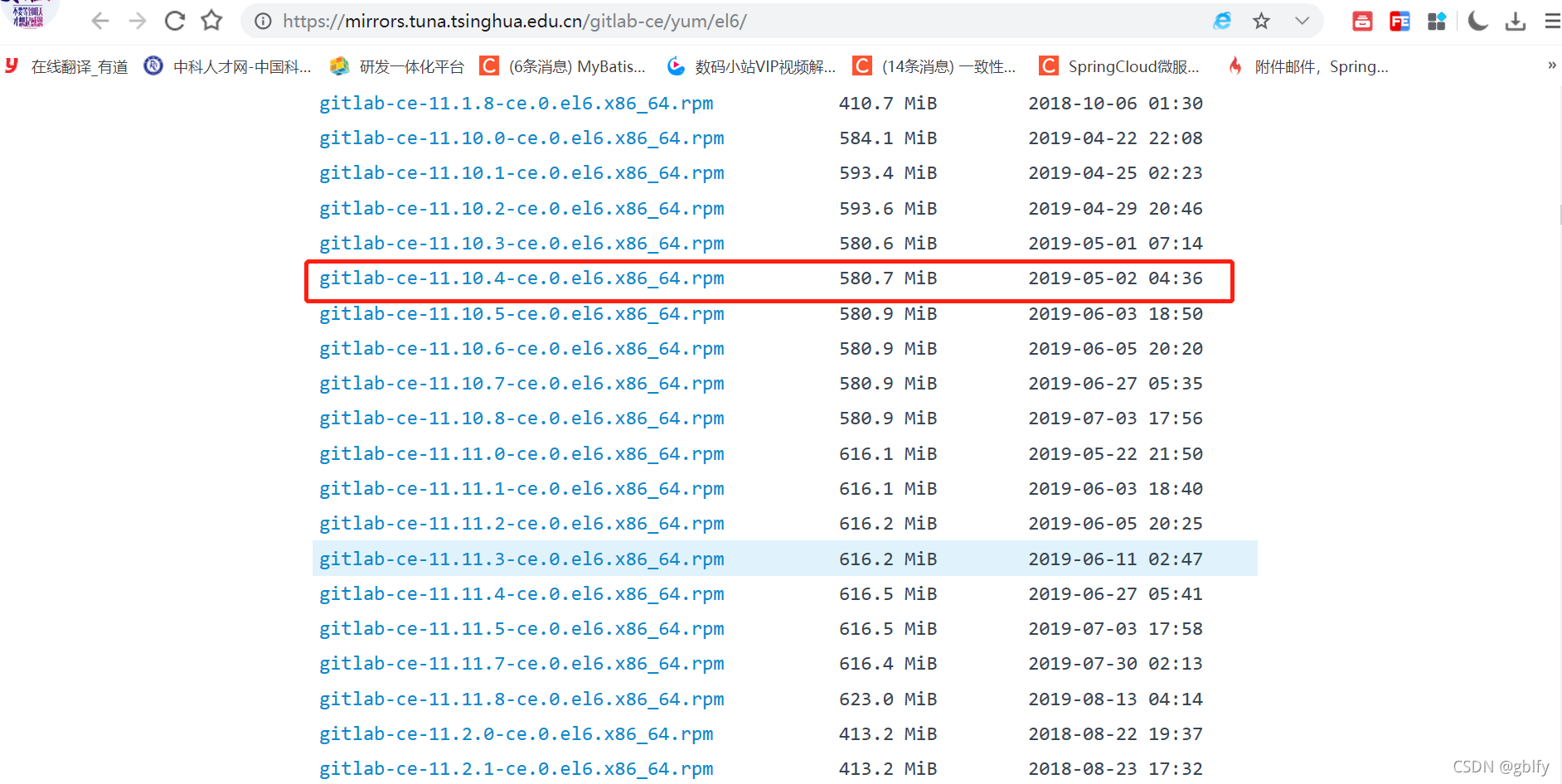This screenshot has height=784, width=1562.
Task: Open the browser hamburger menu
Action: point(1552,22)
